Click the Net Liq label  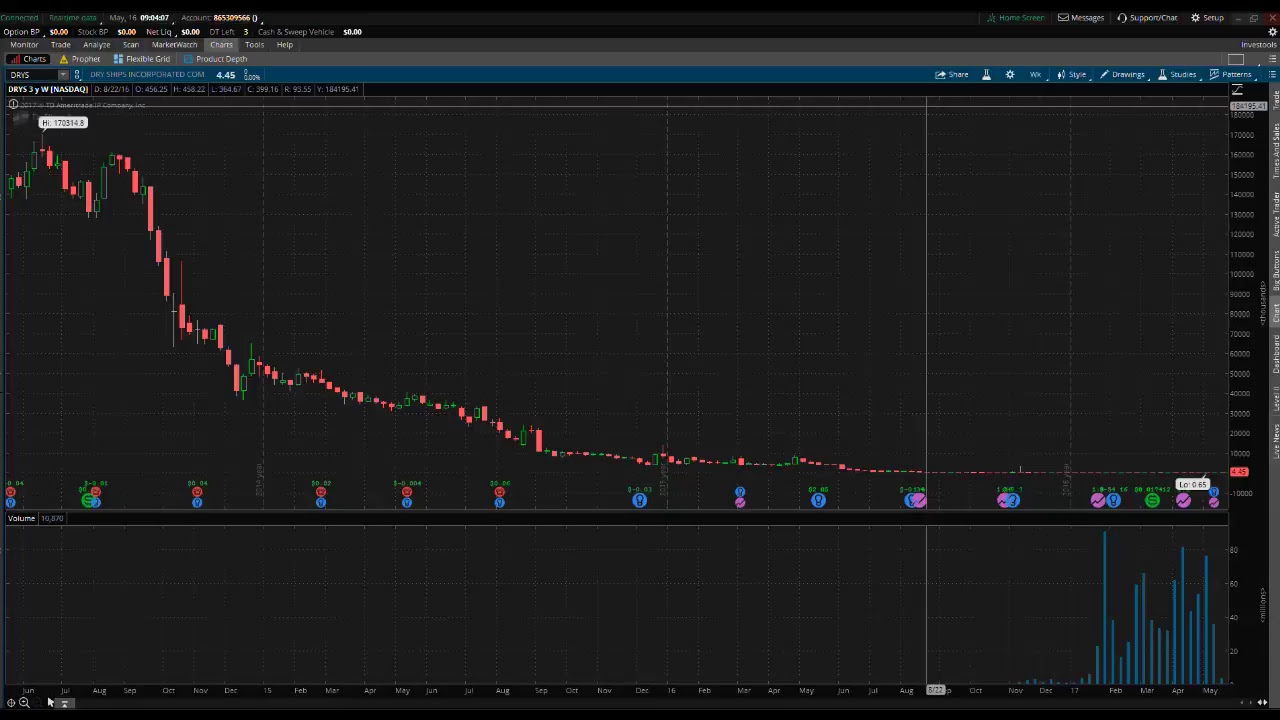[159, 32]
